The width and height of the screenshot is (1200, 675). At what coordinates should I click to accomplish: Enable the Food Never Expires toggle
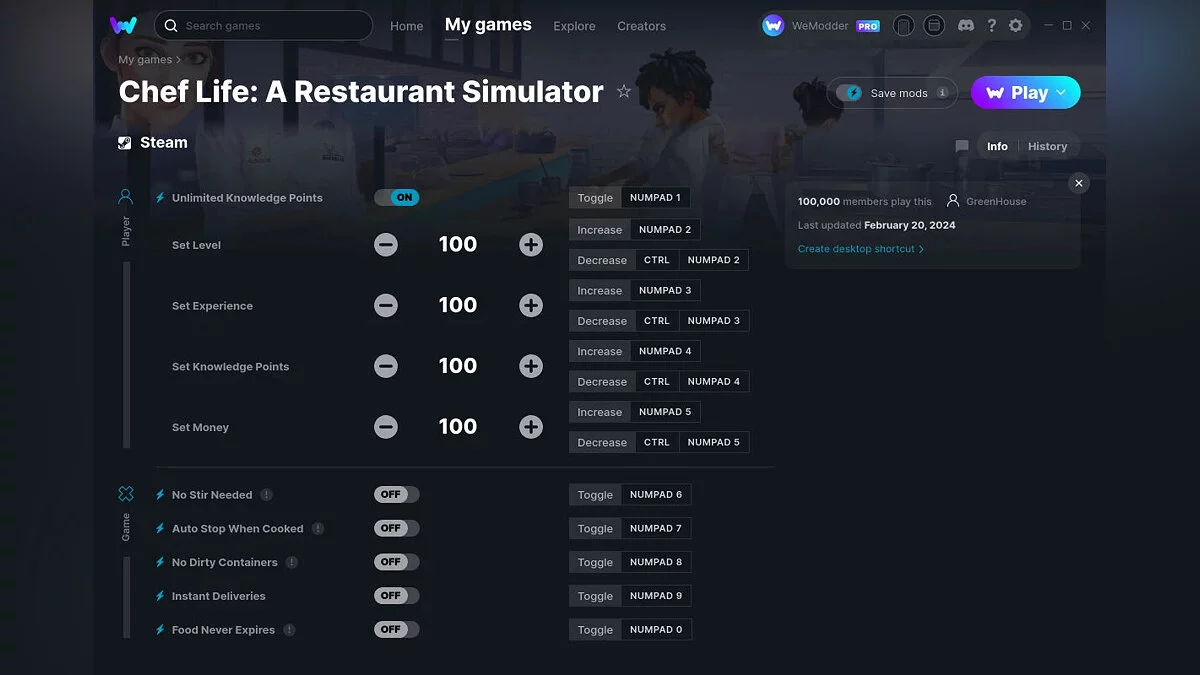tap(397, 629)
